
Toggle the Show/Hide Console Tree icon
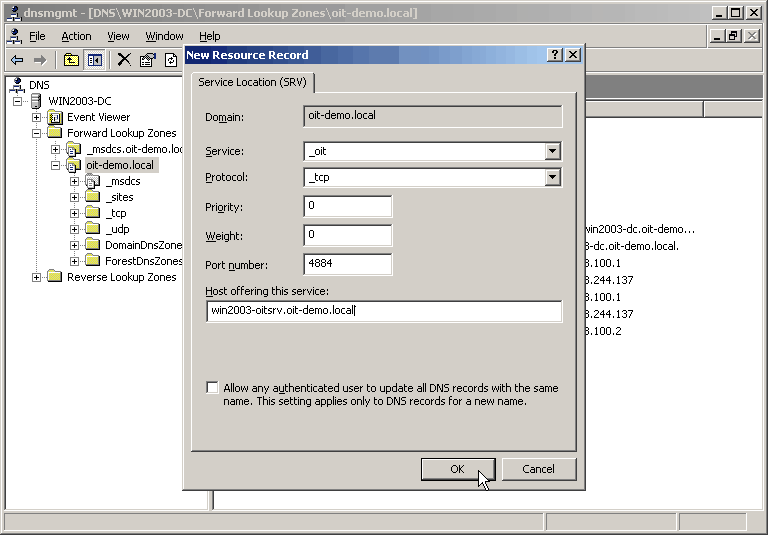tap(94, 60)
